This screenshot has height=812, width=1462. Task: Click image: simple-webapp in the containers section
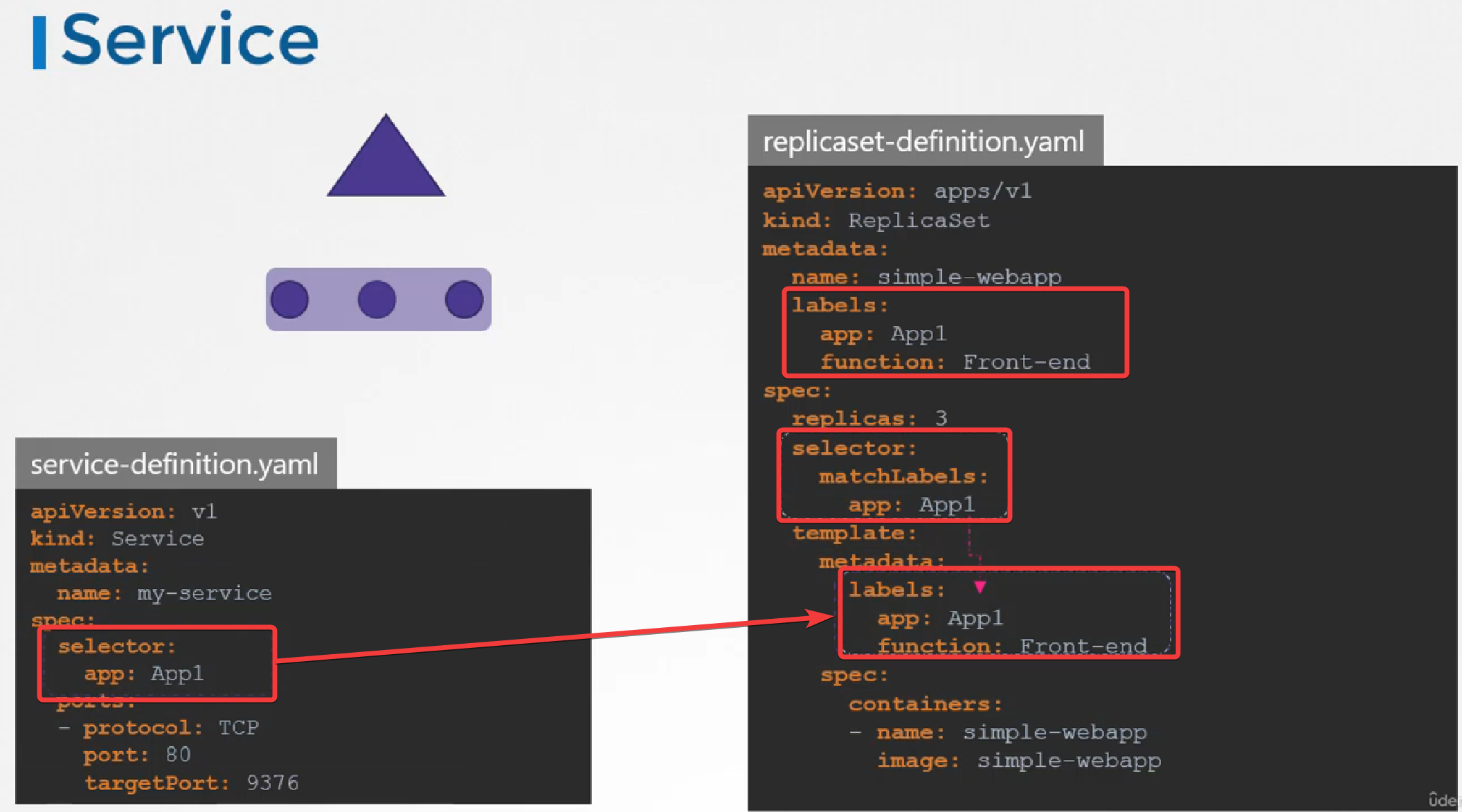pos(1019,761)
